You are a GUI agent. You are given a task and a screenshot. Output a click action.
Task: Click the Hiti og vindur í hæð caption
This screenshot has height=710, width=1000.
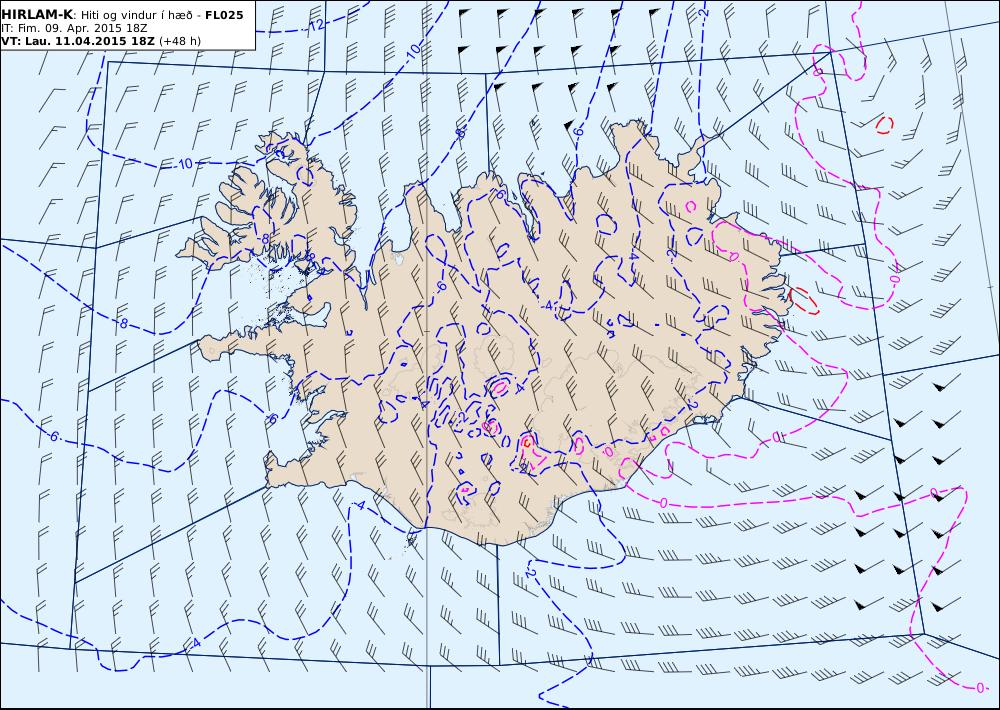tap(136, 15)
